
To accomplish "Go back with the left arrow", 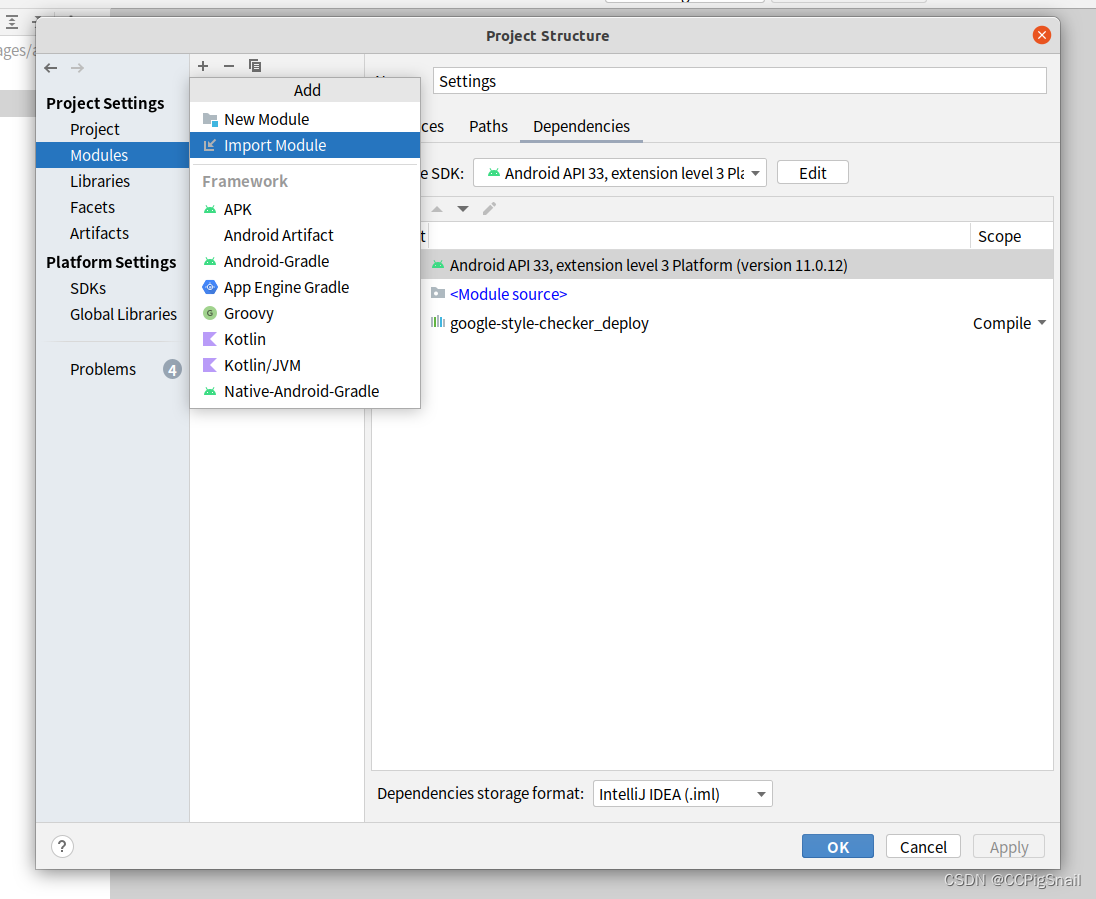I will coord(50,68).
